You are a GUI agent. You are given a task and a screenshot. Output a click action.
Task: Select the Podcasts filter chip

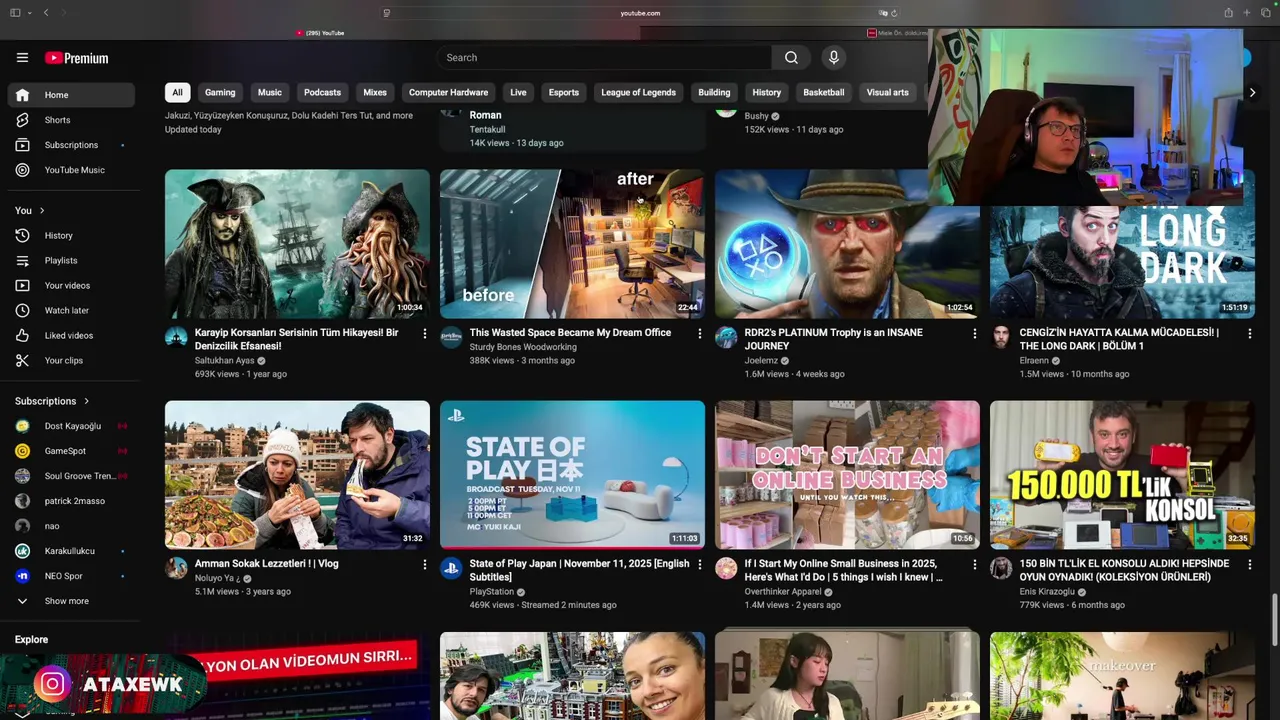pyautogui.click(x=322, y=93)
